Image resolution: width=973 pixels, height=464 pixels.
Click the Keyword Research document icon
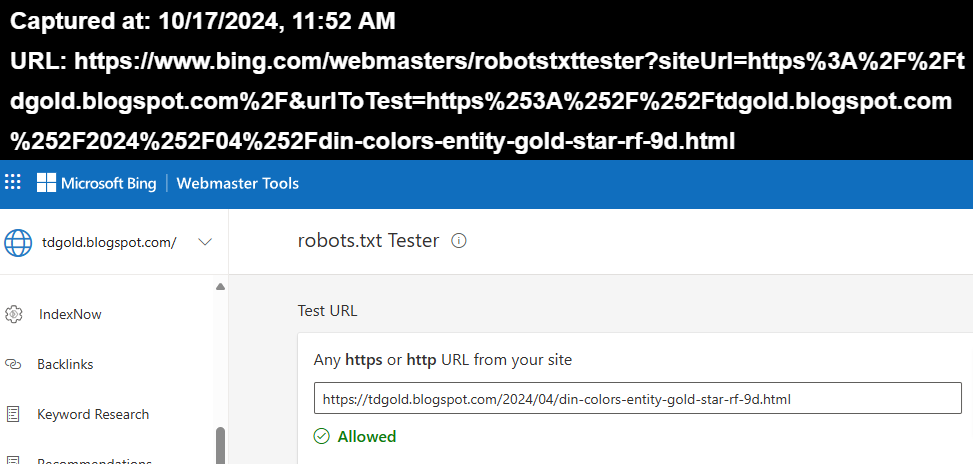[14, 414]
